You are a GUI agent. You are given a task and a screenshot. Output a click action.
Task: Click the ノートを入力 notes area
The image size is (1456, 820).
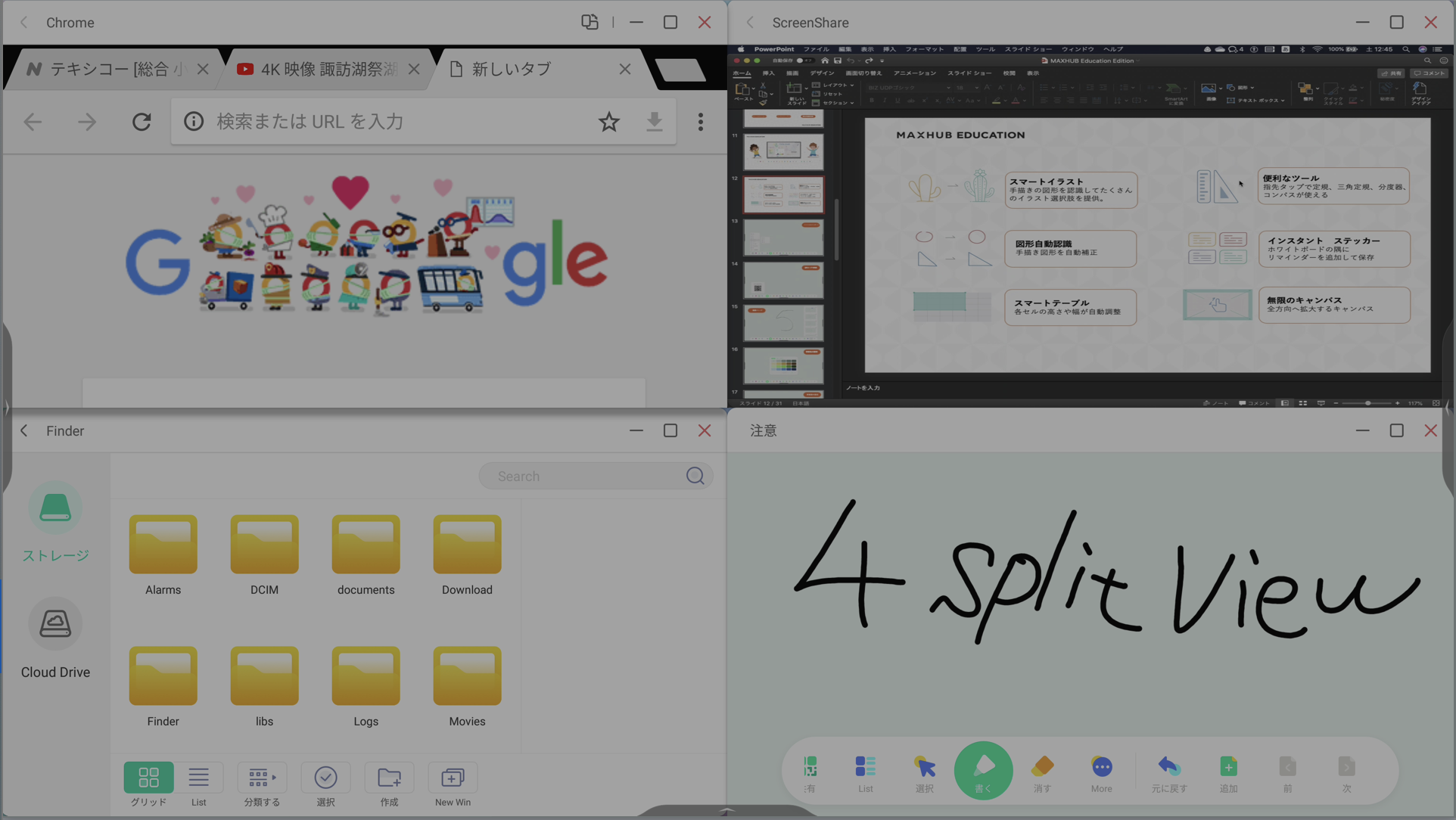(863, 388)
